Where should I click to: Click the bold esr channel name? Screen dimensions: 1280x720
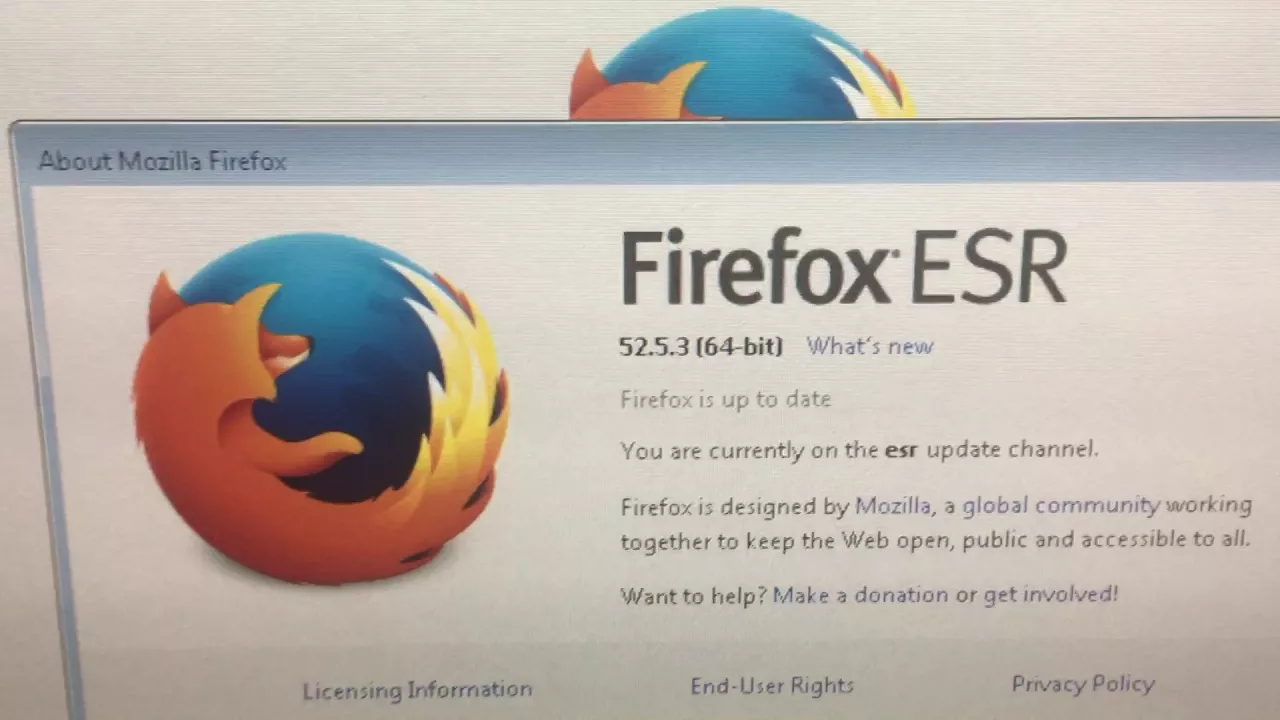901,450
